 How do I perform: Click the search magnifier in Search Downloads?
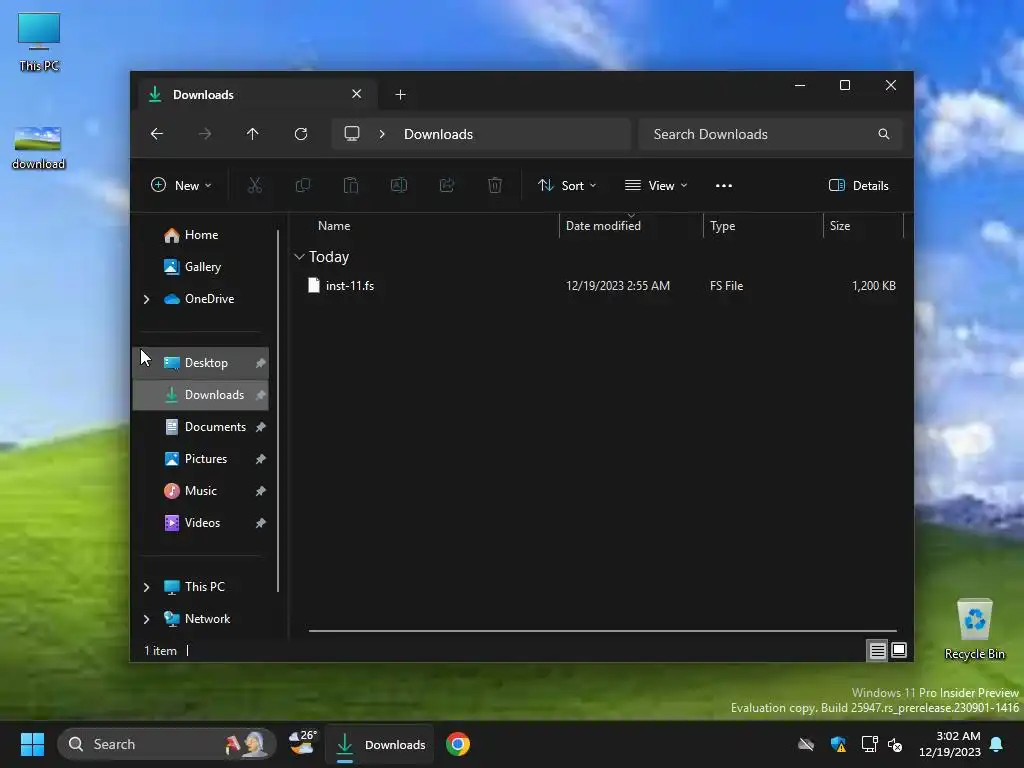pyautogui.click(x=884, y=134)
